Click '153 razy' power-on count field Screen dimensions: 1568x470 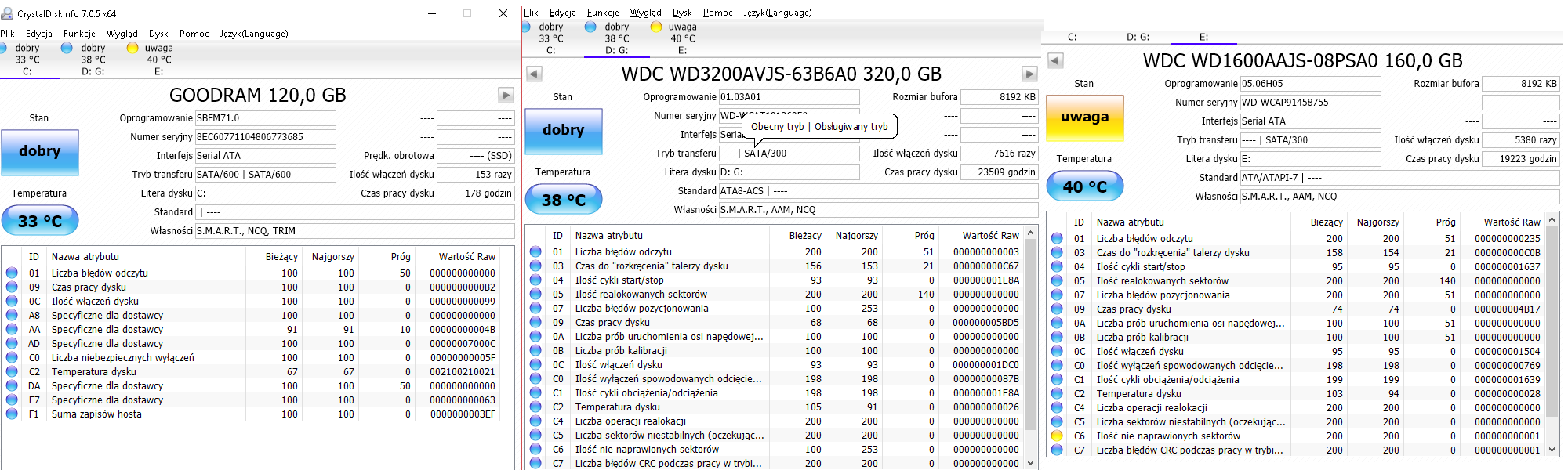click(x=475, y=175)
